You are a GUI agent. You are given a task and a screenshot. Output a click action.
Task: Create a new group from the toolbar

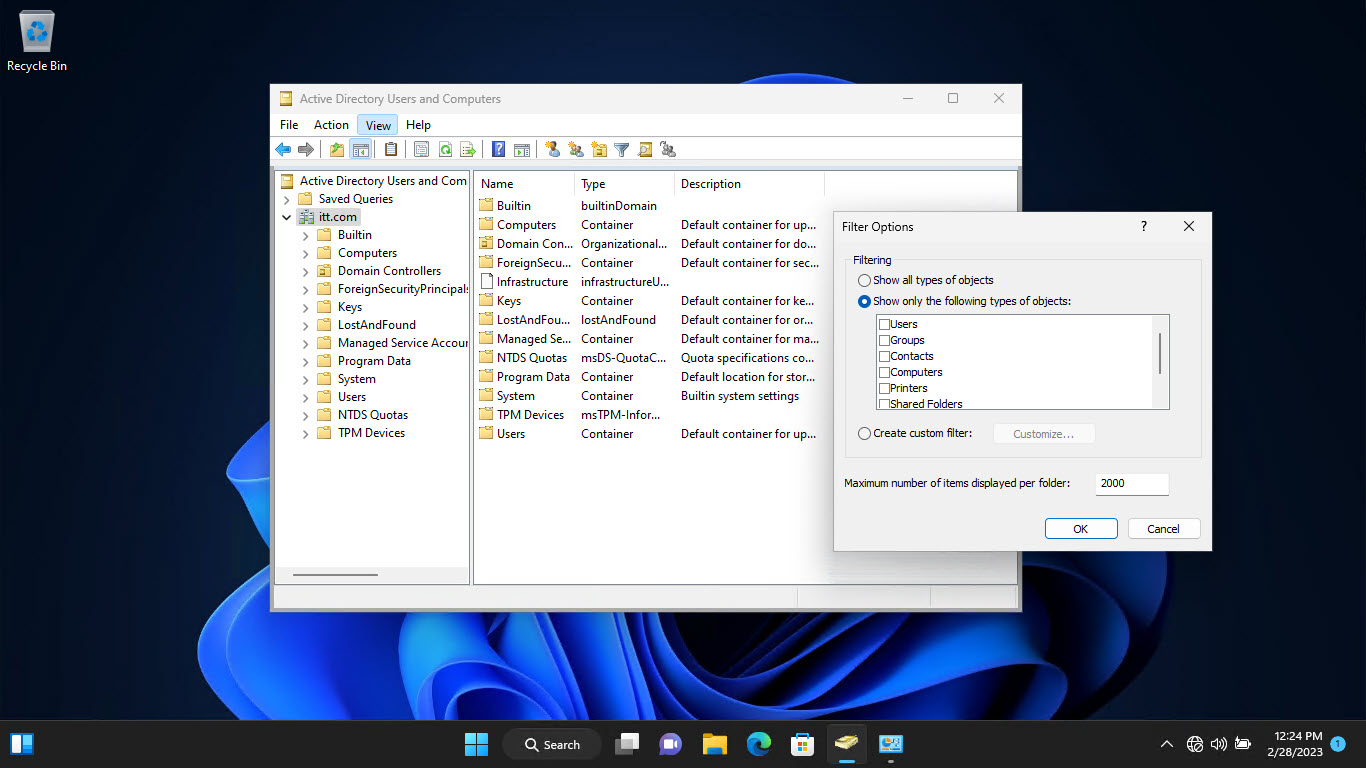576,149
